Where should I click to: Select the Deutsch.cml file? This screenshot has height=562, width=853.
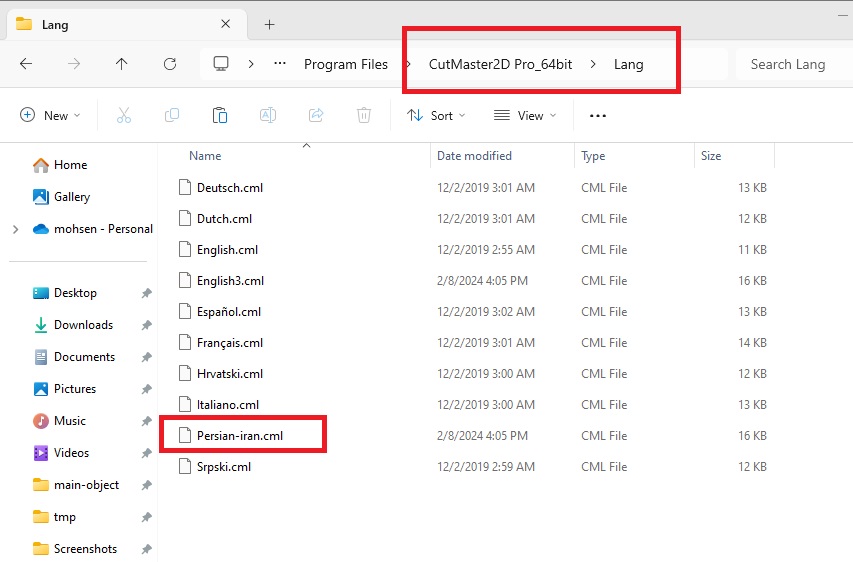pos(230,188)
